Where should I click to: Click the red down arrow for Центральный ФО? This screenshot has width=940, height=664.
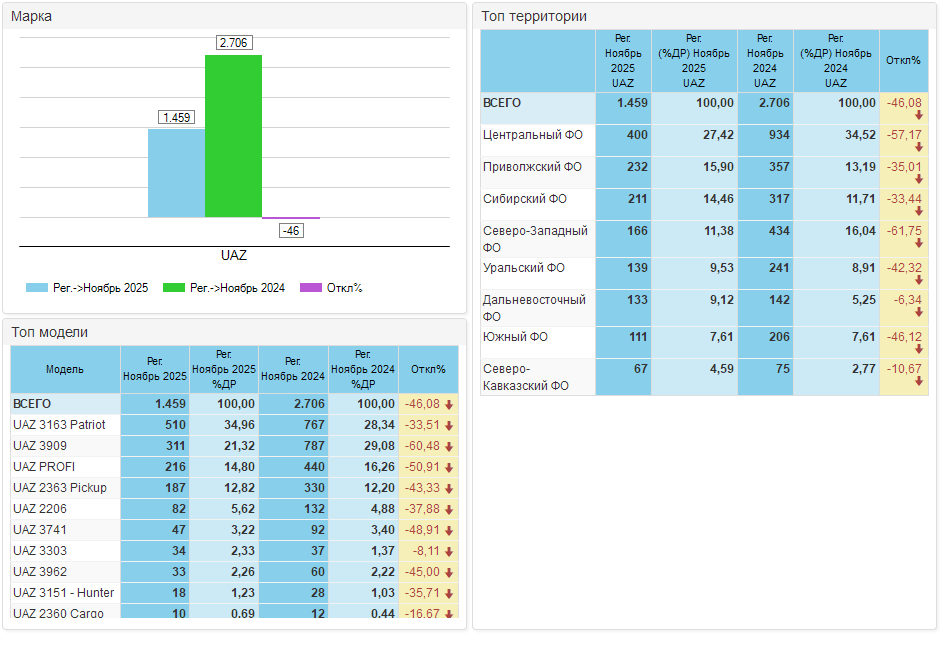click(918, 147)
